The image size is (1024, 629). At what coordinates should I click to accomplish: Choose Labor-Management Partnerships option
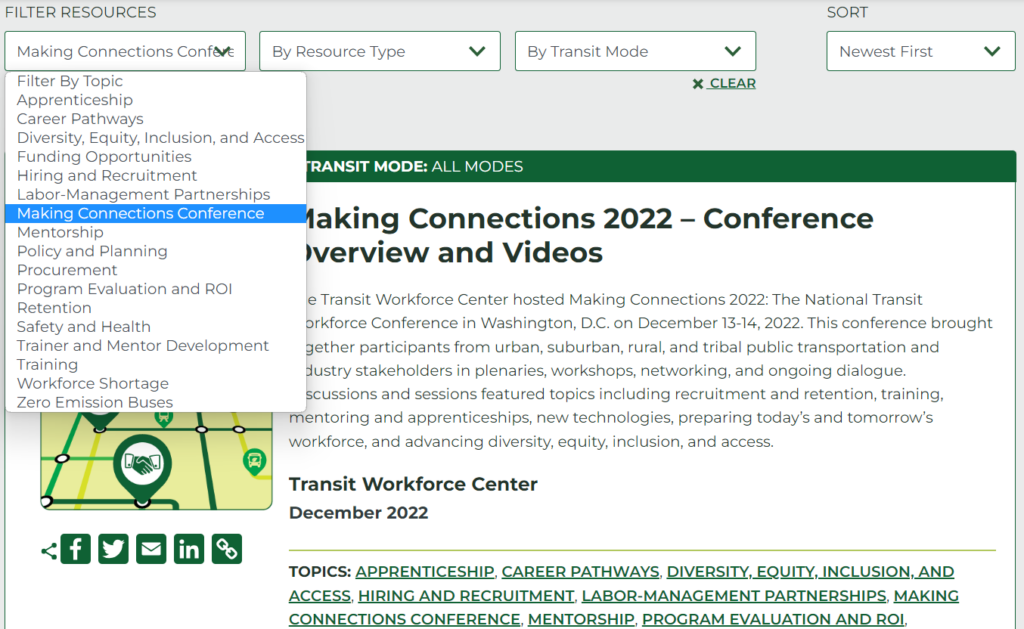coord(155,195)
